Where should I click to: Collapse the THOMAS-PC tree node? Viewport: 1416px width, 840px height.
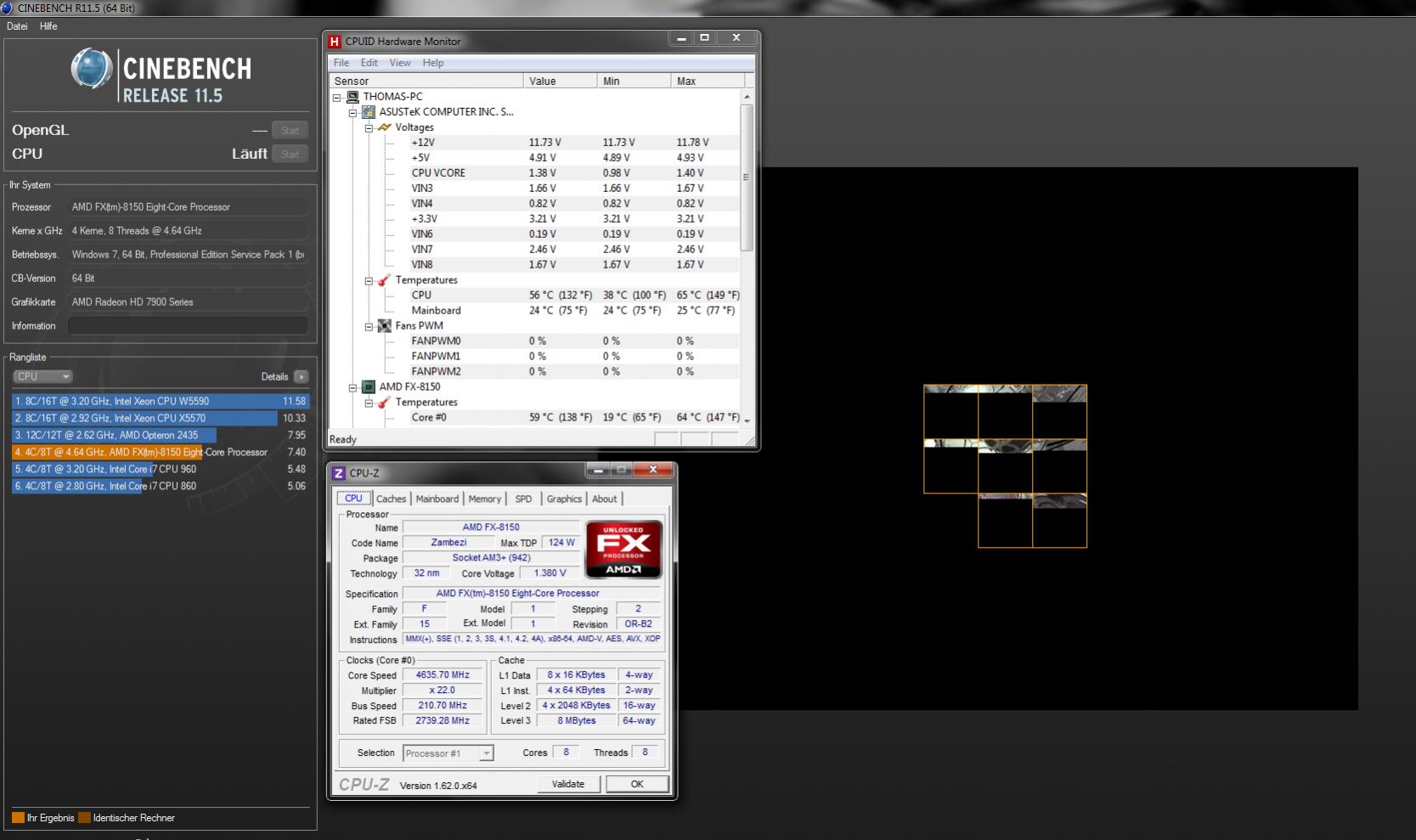point(337,98)
